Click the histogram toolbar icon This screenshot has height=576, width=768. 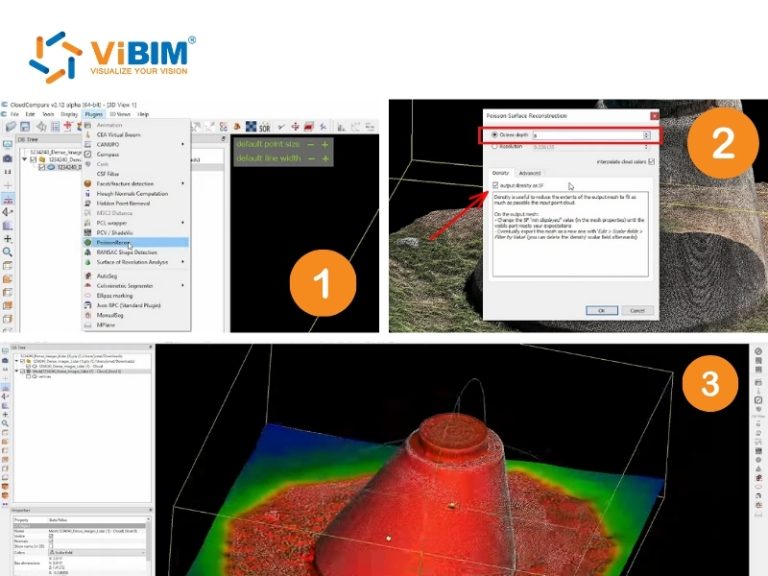341,127
